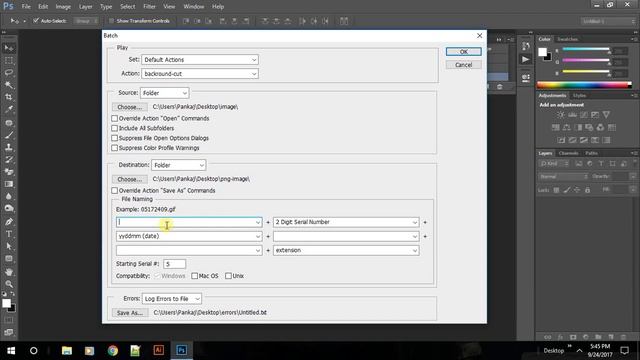The image size is (640, 360).
Task: Open the Set dropdown showing Default Actions
Action: point(200,60)
